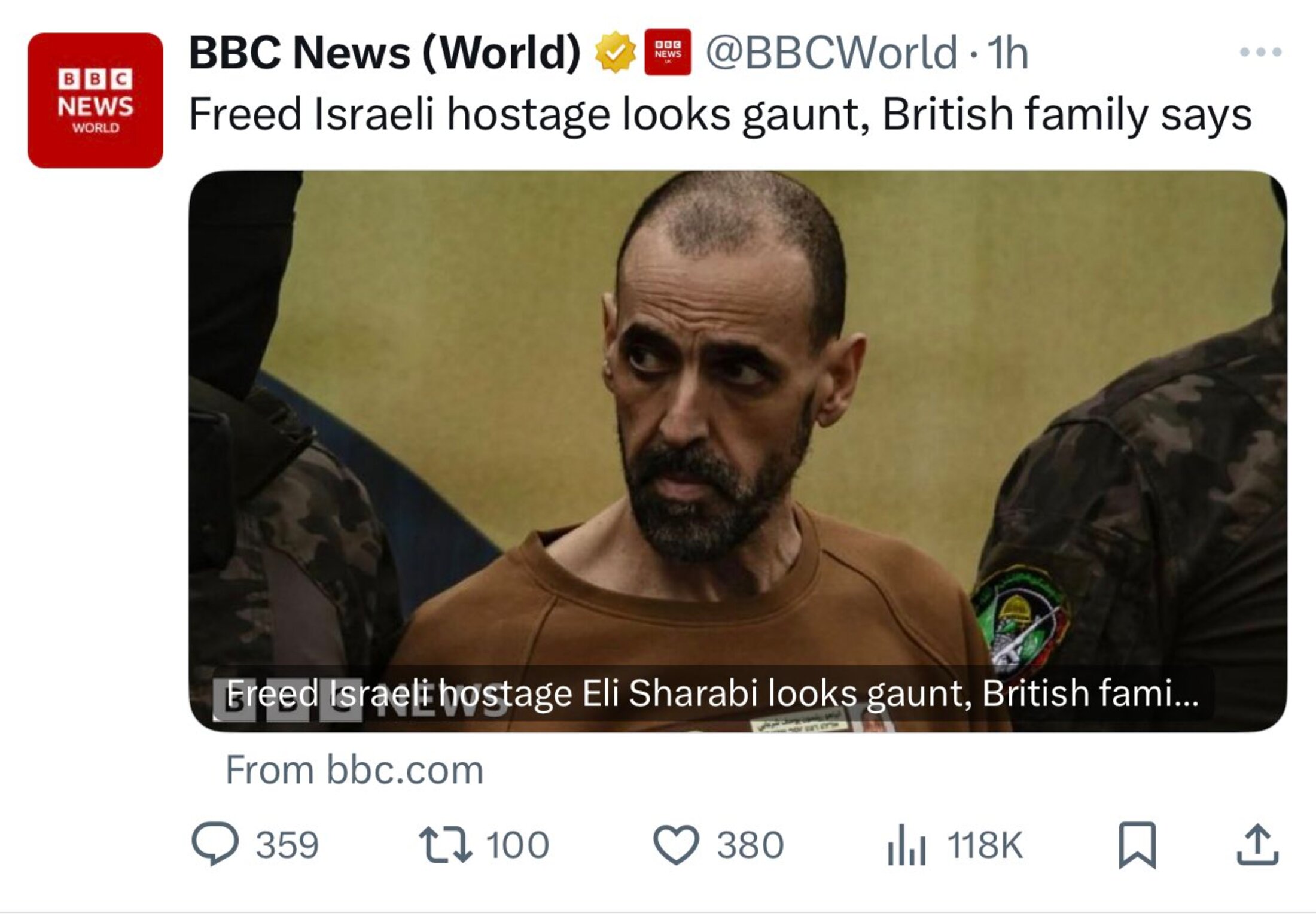This screenshot has height=916, width=1316.
Task: Click the @BBCWorld handle
Action: coord(831,53)
